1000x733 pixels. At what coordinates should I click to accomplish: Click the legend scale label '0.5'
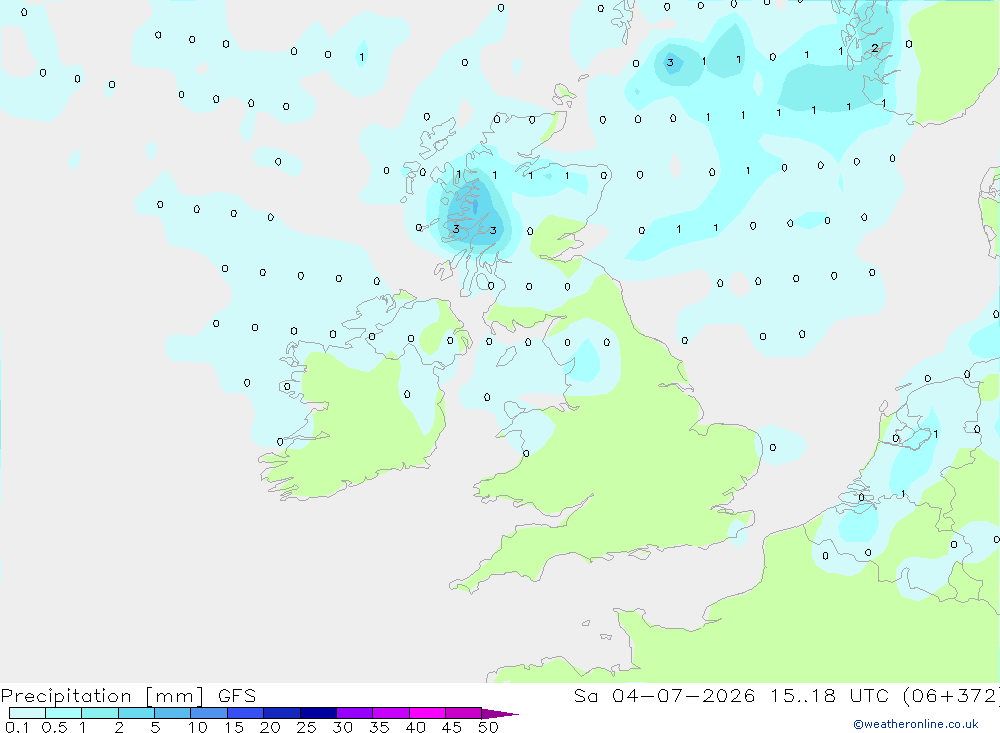tap(54, 727)
